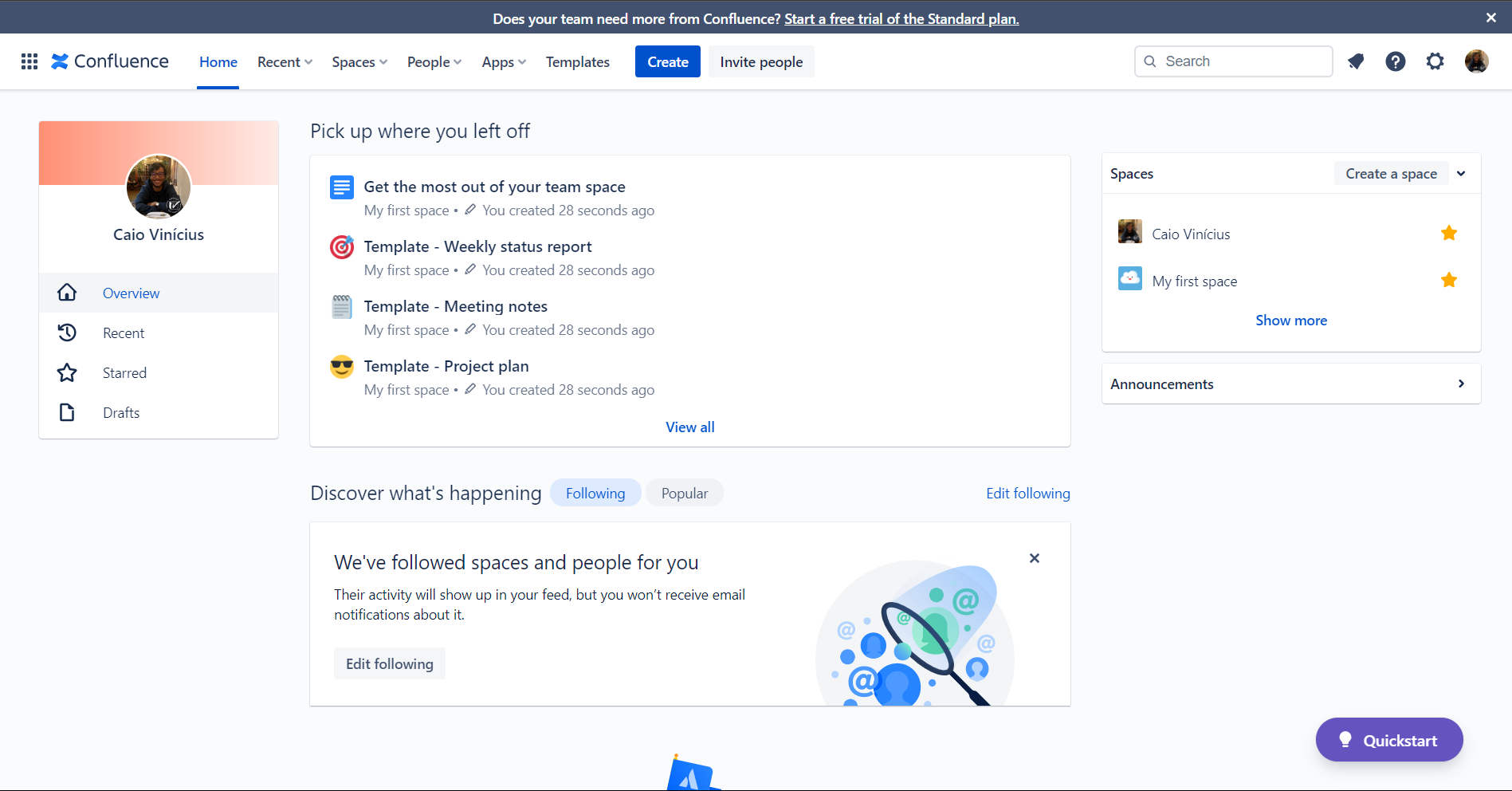
Task: Open My first space in Spaces list
Action: click(1194, 281)
